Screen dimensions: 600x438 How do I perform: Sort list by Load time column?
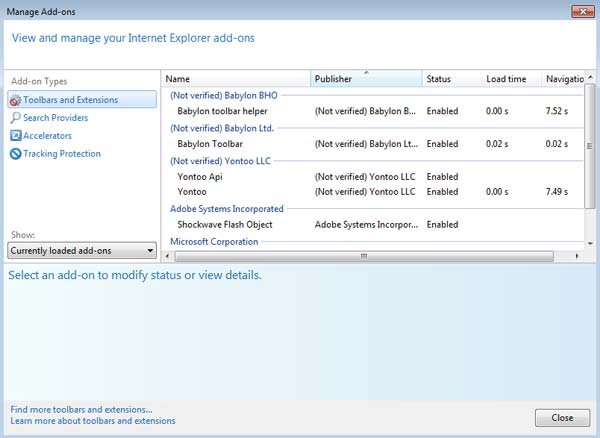click(x=511, y=79)
